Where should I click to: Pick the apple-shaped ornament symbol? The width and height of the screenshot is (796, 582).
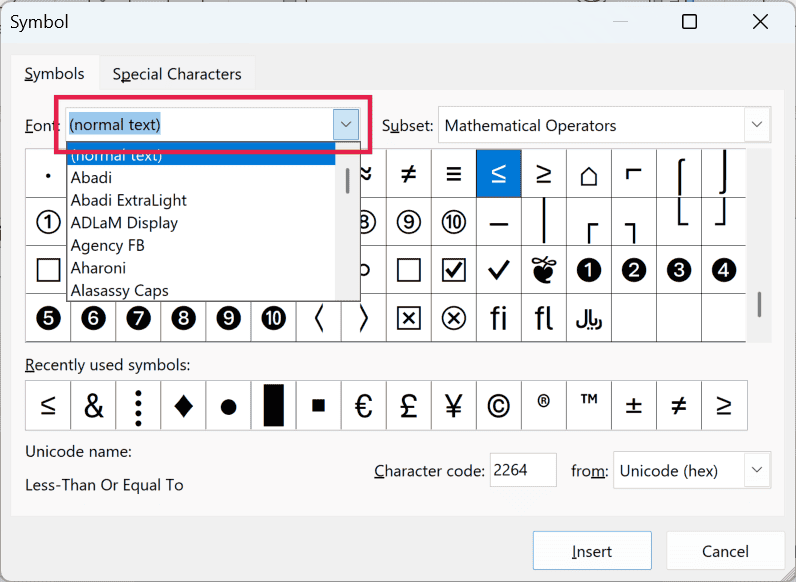click(544, 270)
